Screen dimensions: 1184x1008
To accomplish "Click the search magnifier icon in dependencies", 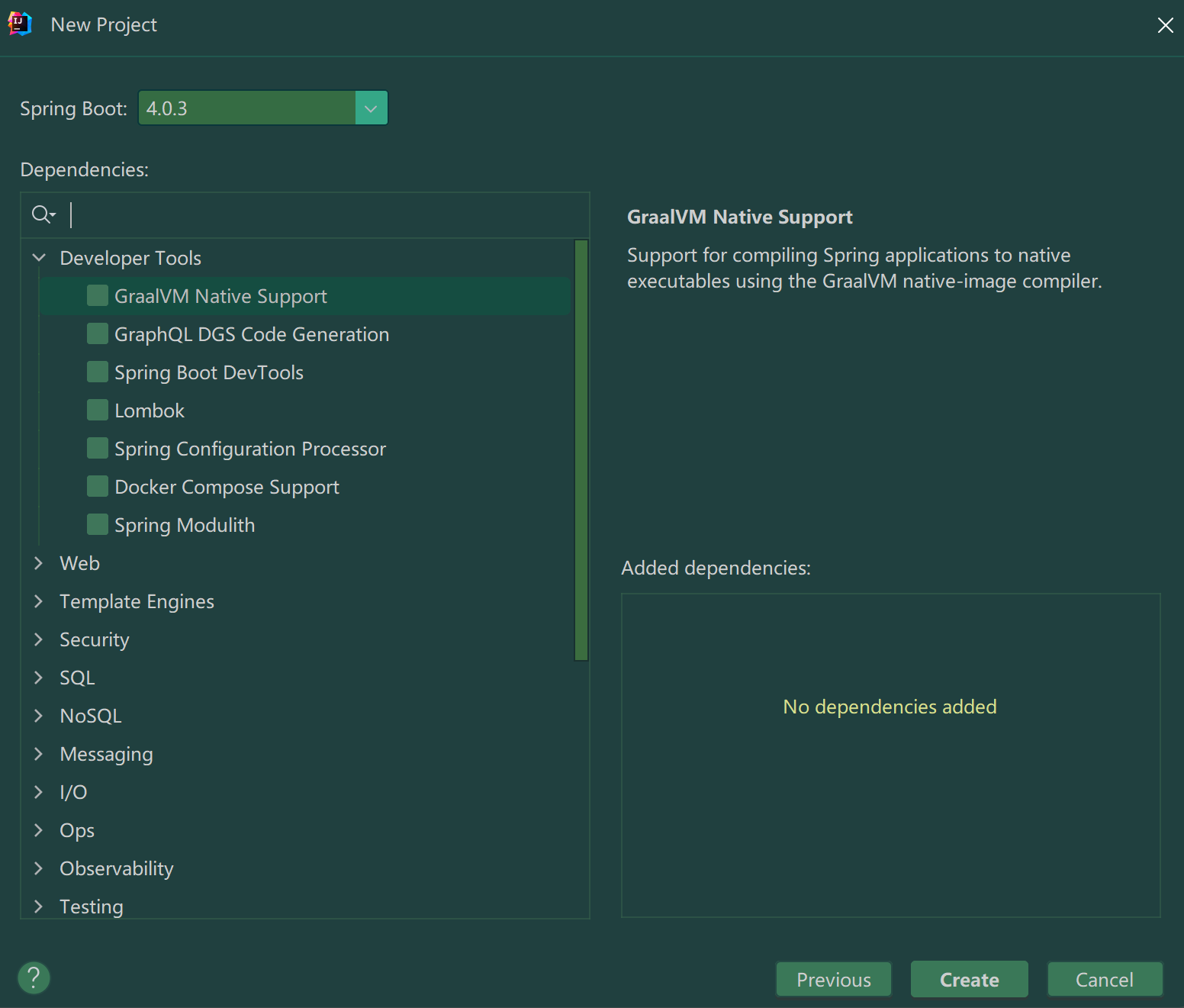I will pos(43,215).
